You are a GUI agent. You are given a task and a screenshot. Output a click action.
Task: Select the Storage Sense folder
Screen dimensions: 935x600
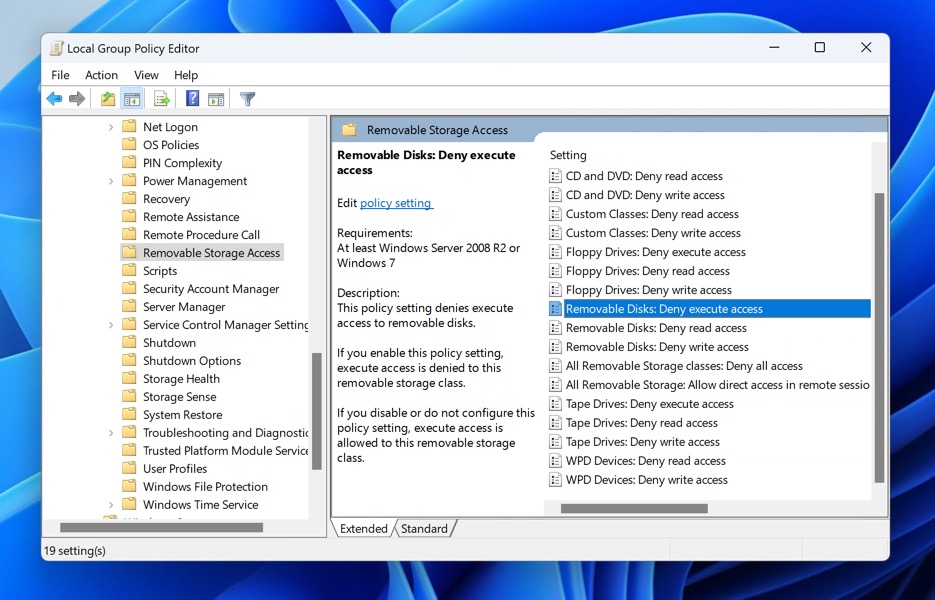(x=179, y=397)
